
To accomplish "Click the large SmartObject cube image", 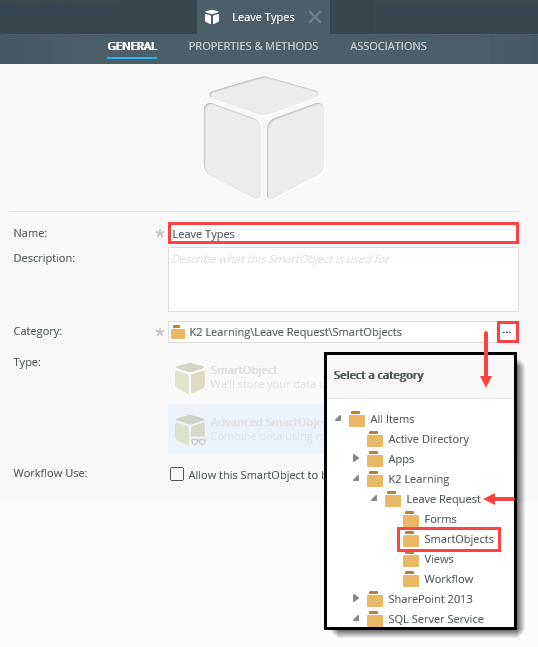I will point(264,137).
